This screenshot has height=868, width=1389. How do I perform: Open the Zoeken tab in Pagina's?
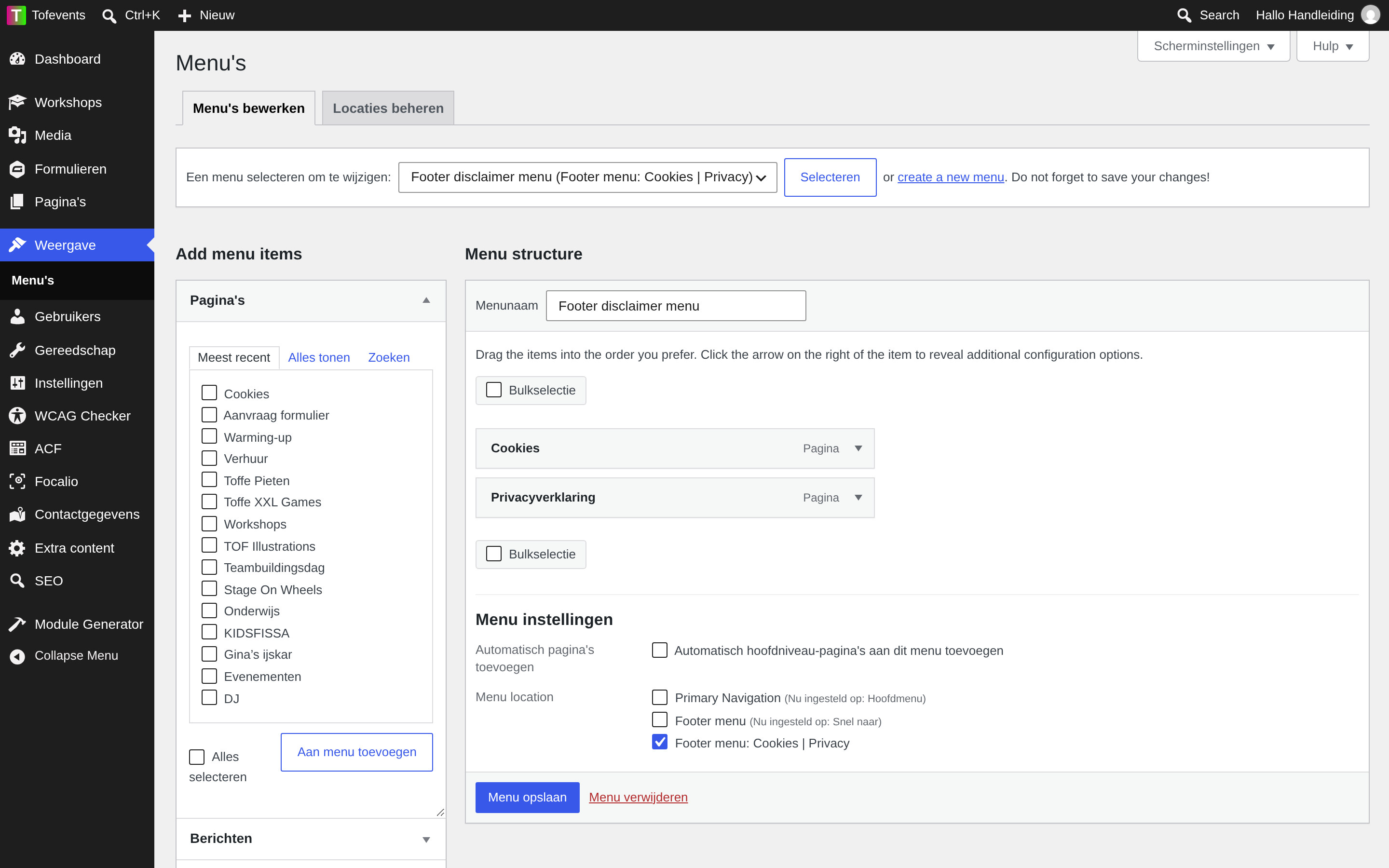coord(389,357)
